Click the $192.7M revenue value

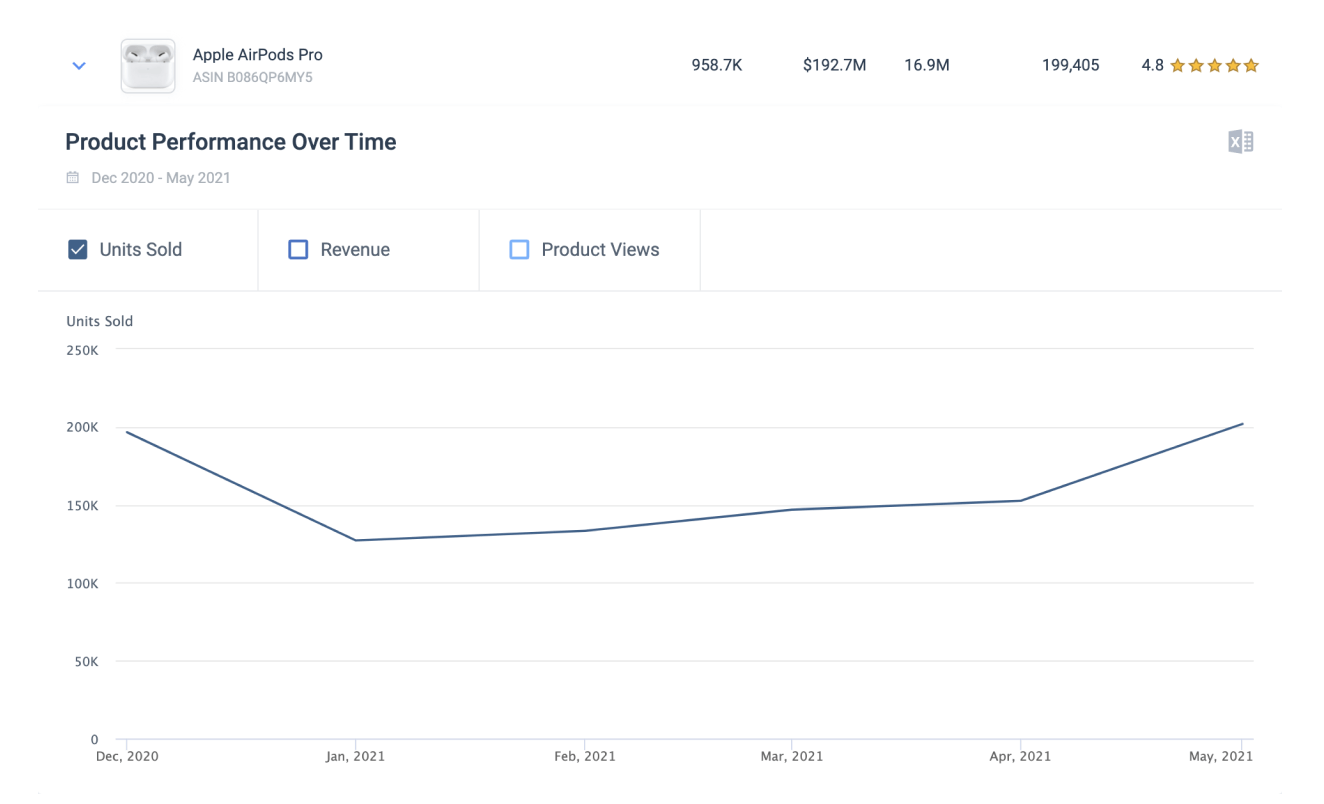(x=834, y=66)
